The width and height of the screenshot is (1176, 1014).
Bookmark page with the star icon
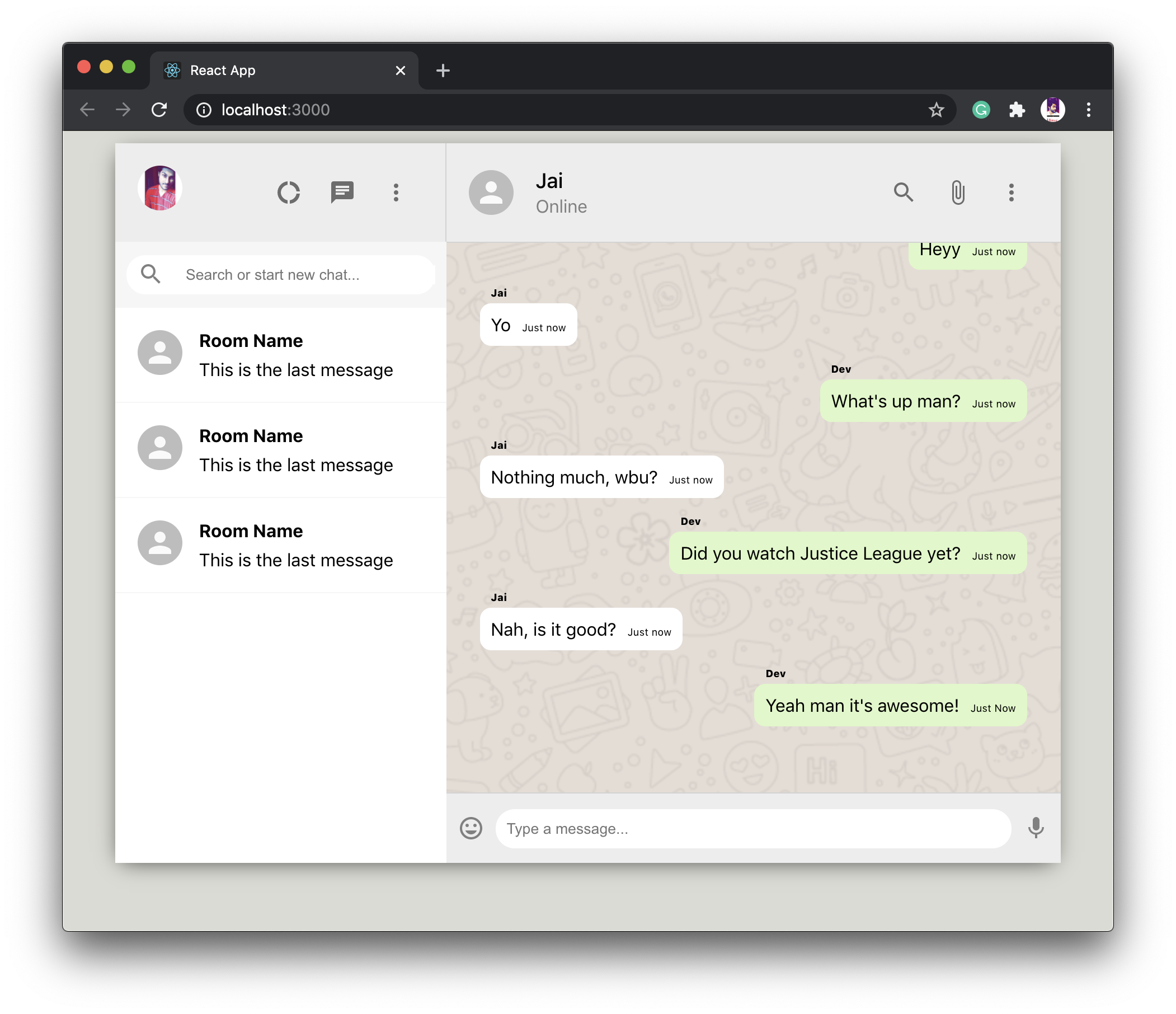936,110
